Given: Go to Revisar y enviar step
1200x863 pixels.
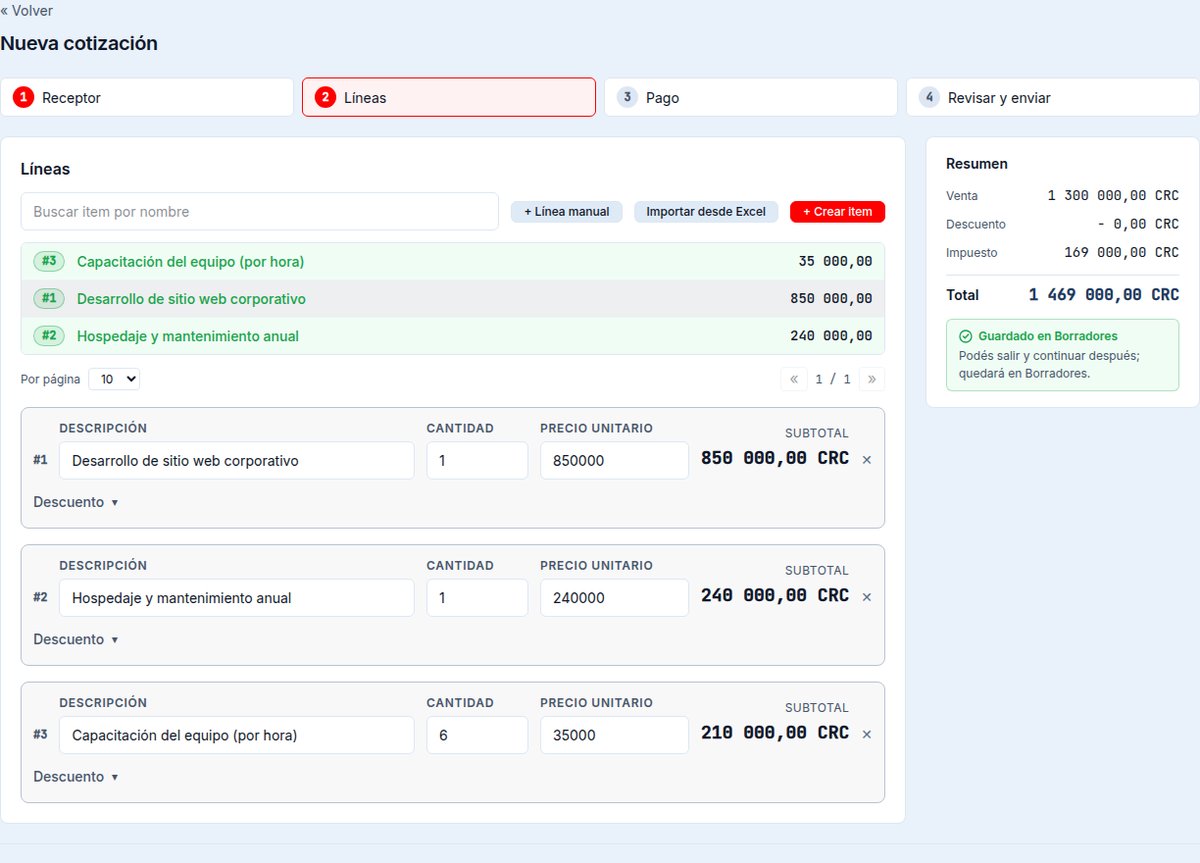Looking at the screenshot, I should [x=1053, y=97].
